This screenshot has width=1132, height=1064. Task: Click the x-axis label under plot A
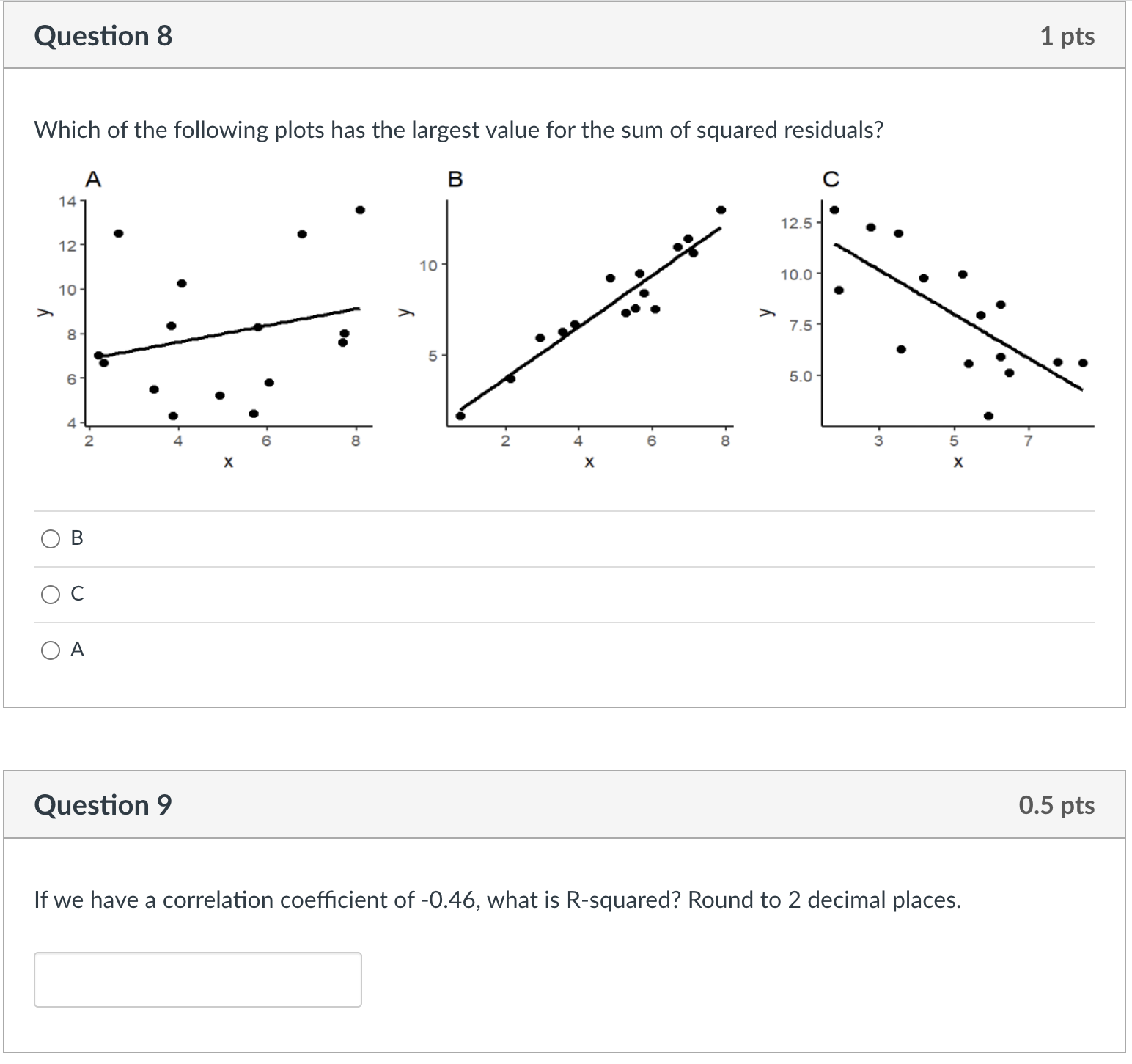tap(227, 461)
